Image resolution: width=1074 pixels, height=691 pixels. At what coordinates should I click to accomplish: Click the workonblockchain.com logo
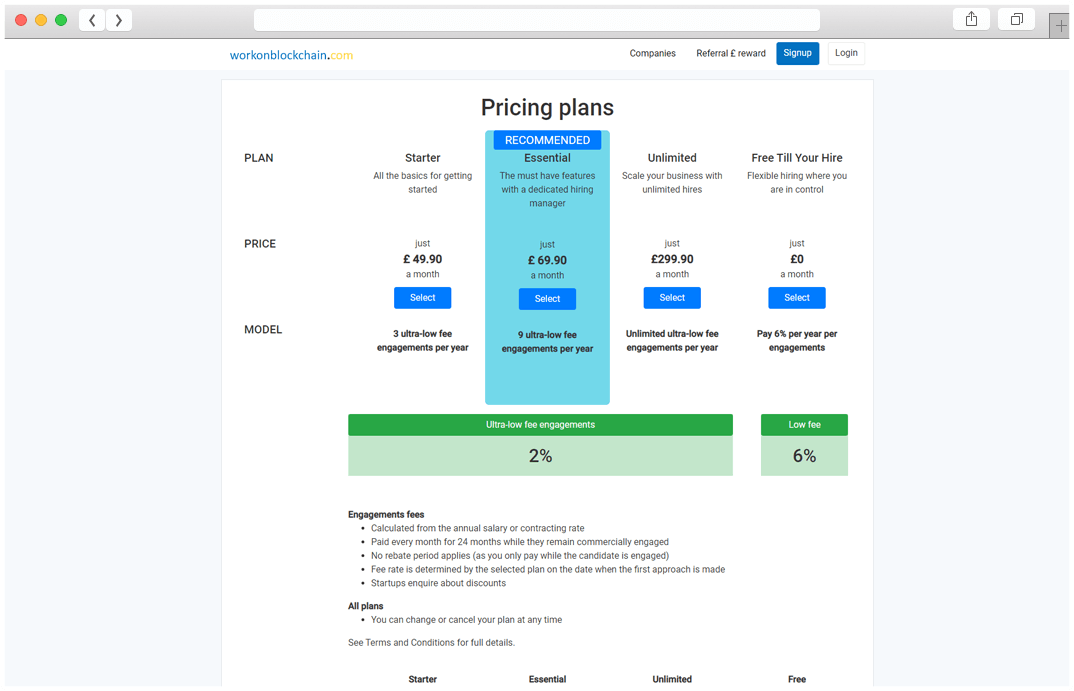coord(291,56)
